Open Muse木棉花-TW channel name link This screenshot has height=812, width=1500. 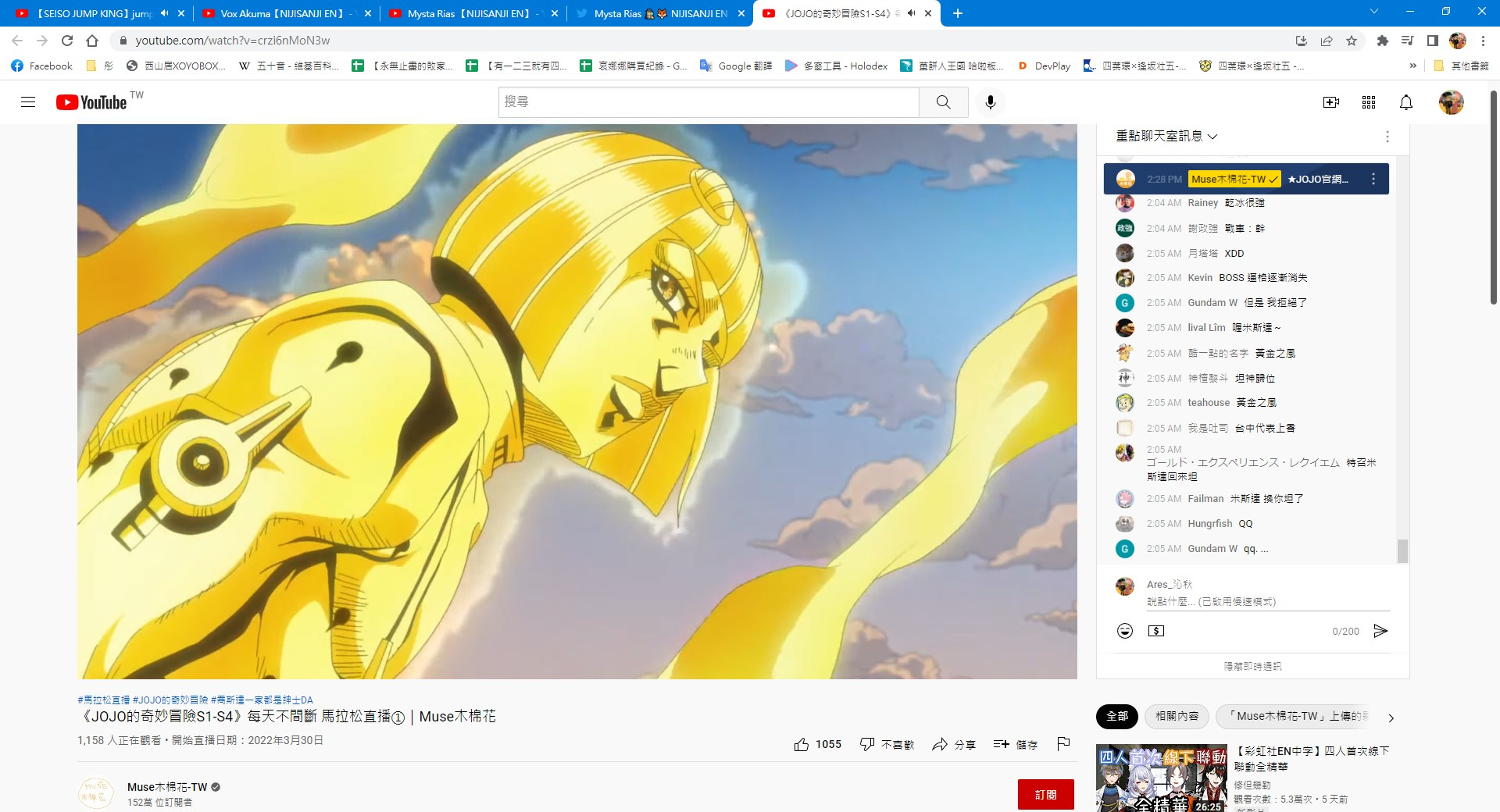pos(167,787)
